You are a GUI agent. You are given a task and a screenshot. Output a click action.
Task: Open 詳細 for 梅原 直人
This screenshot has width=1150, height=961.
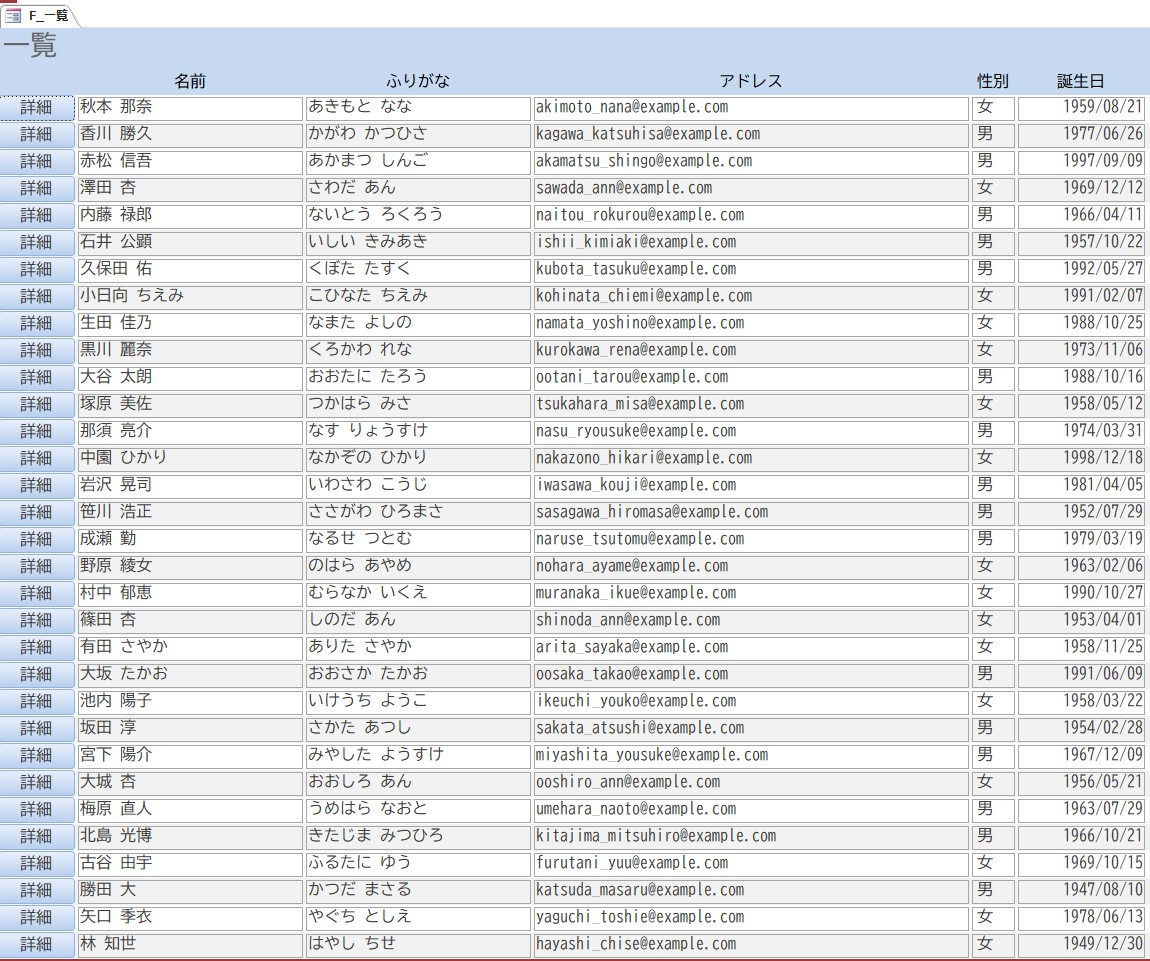coord(37,810)
